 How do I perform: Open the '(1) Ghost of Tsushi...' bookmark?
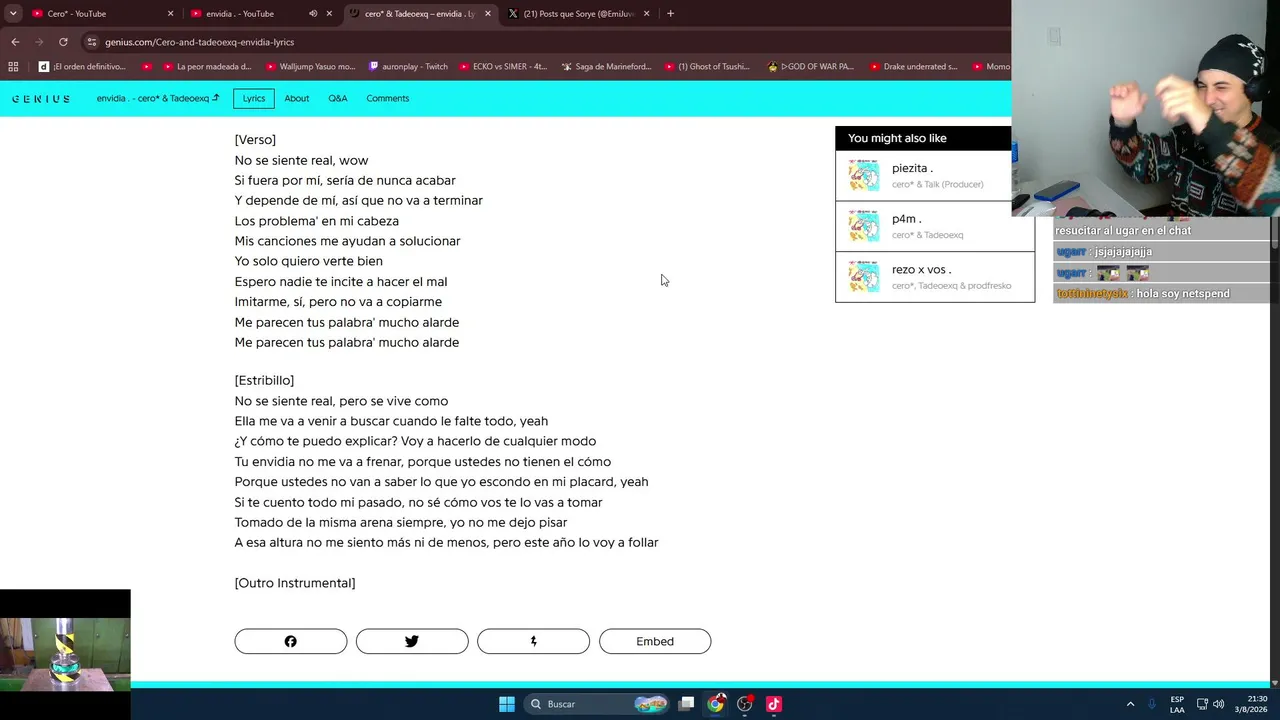tap(707, 67)
